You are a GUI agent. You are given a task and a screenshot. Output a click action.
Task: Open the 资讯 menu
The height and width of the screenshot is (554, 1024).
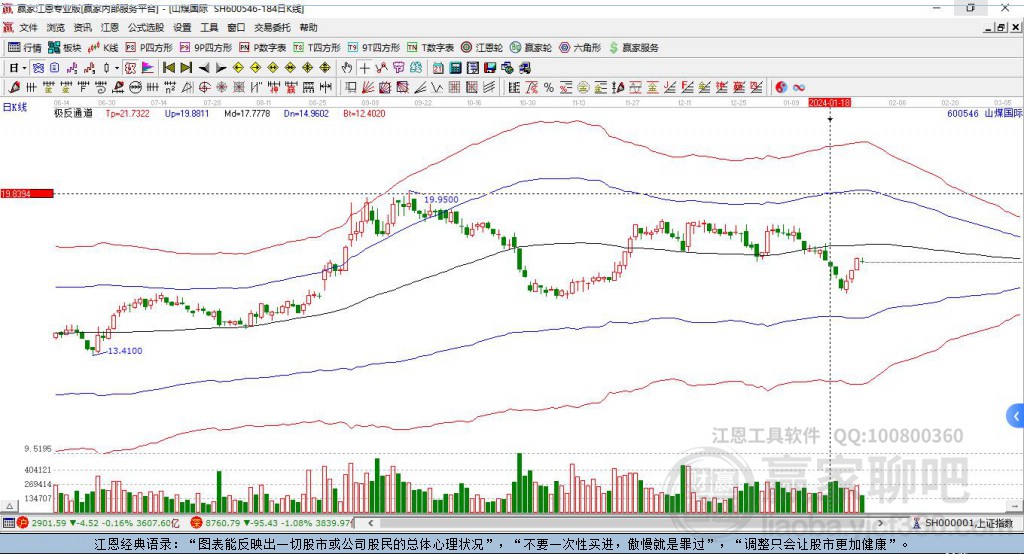[x=82, y=27]
